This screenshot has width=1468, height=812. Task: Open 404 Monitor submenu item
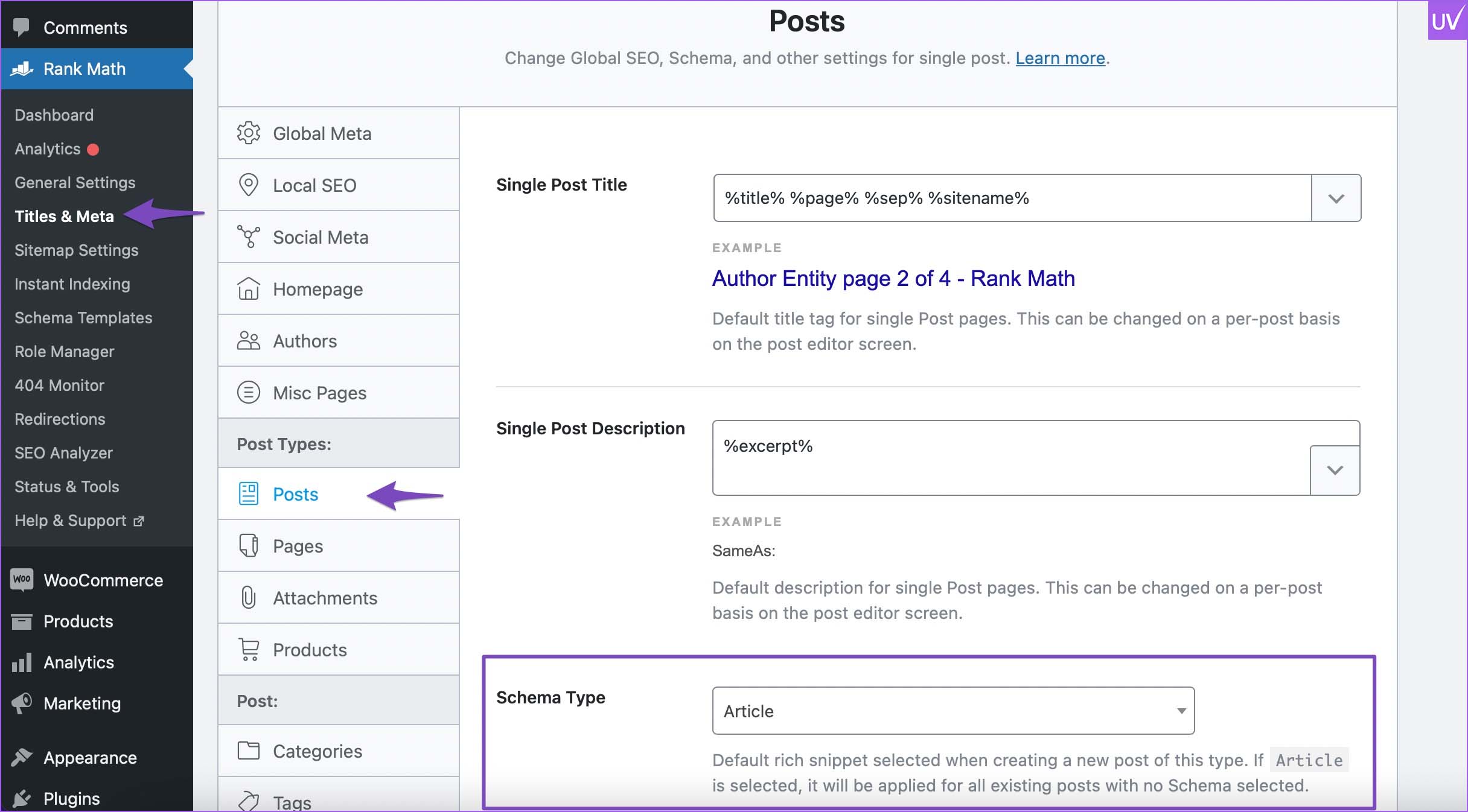[59, 385]
